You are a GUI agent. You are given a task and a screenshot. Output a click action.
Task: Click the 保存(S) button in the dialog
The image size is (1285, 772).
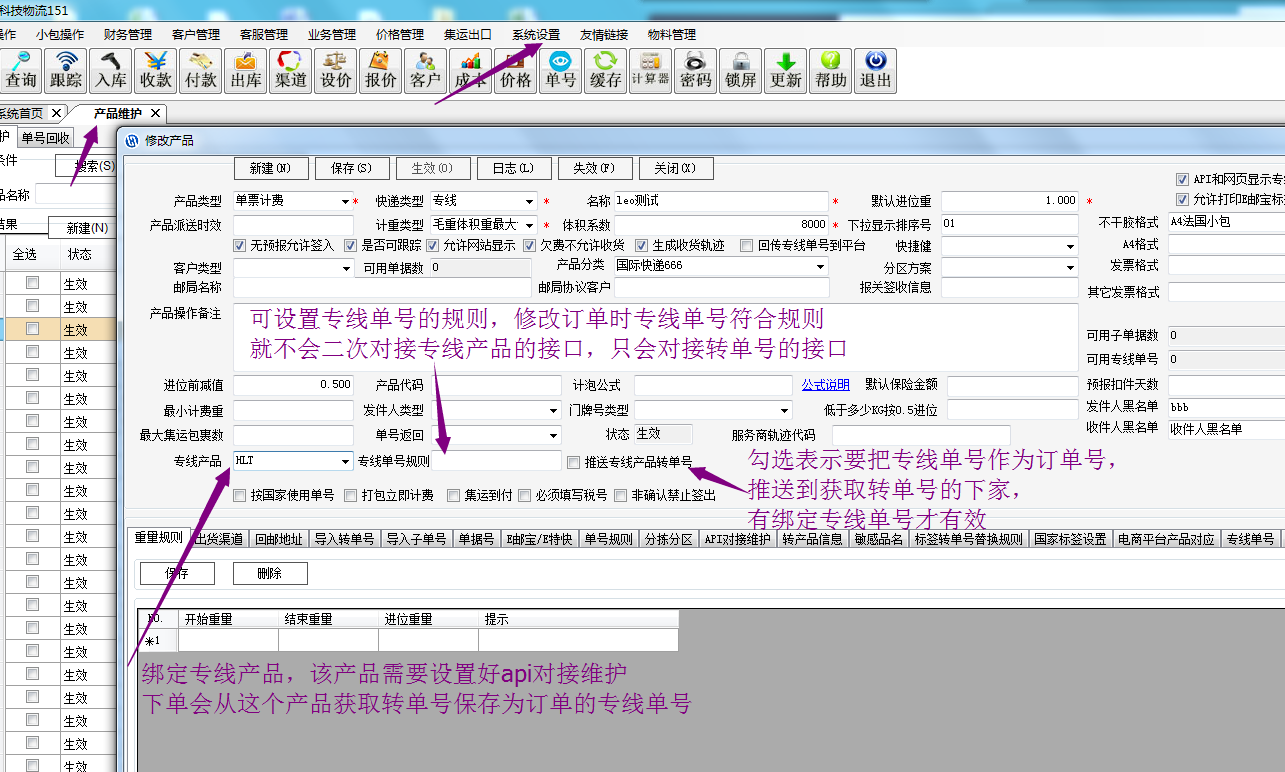350,168
